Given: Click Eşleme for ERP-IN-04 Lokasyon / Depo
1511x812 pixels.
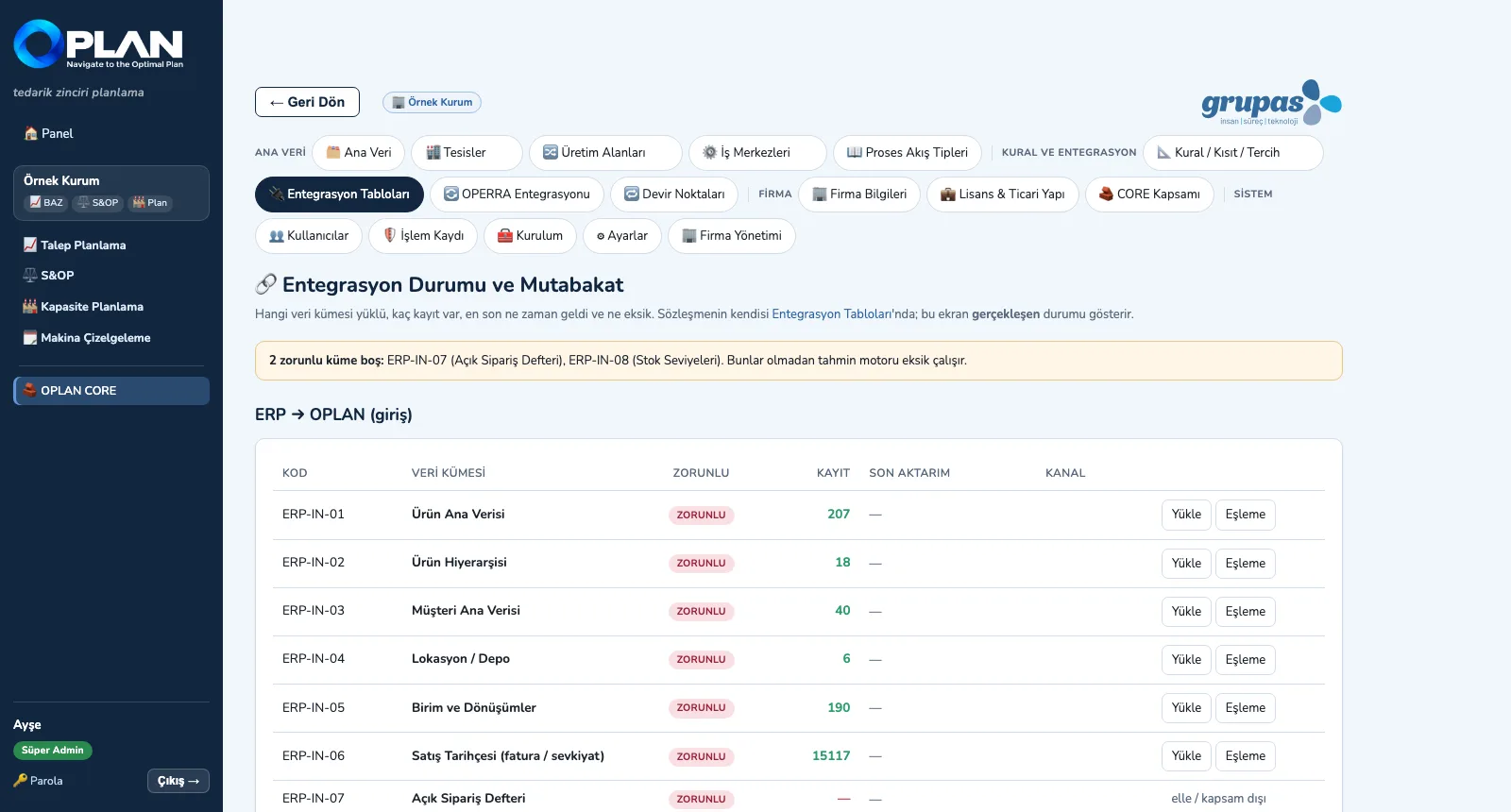Looking at the screenshot, I should click(x=1246, y=660).
